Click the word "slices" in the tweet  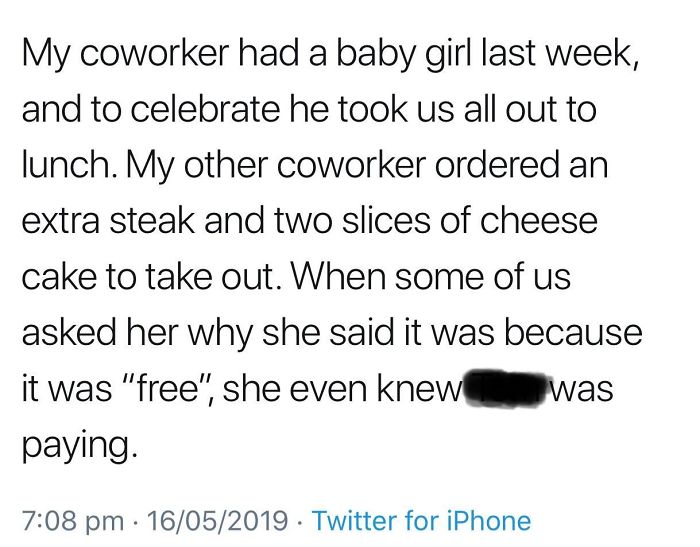pyautogui.click(x=359, y=219)
